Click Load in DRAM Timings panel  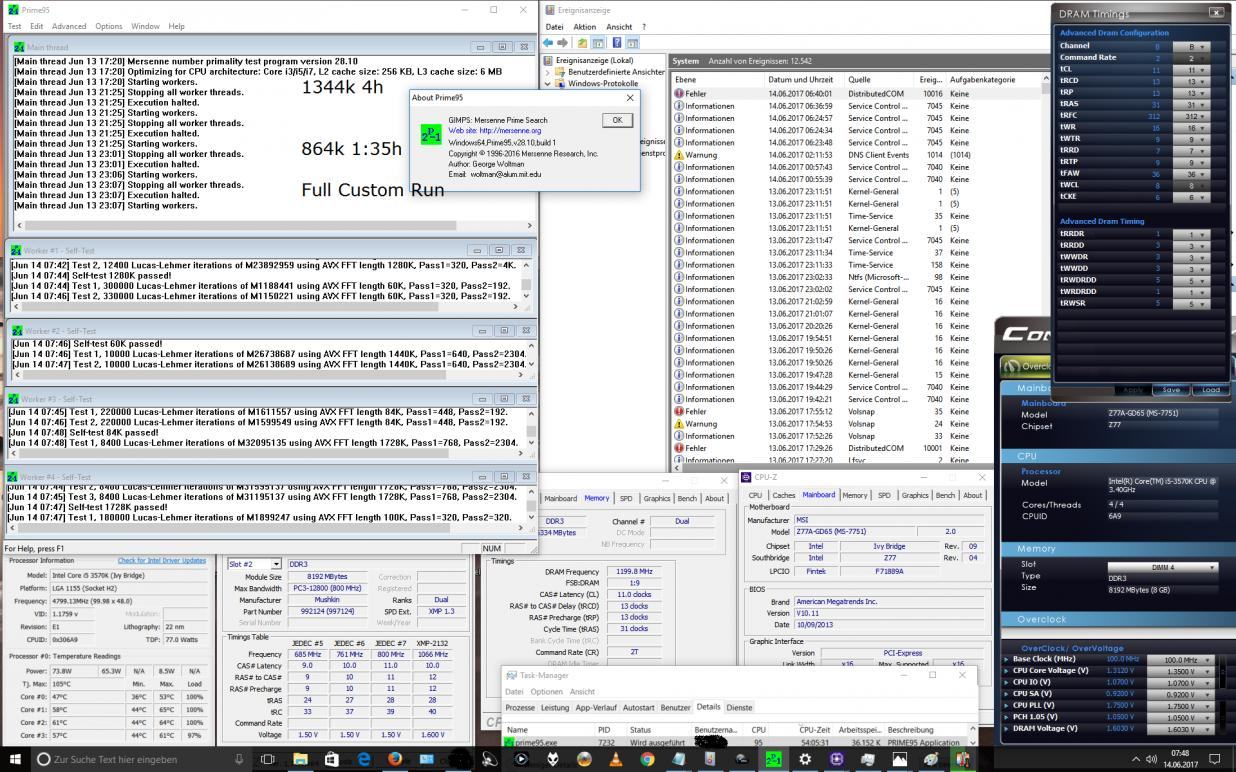(1210, 389)
